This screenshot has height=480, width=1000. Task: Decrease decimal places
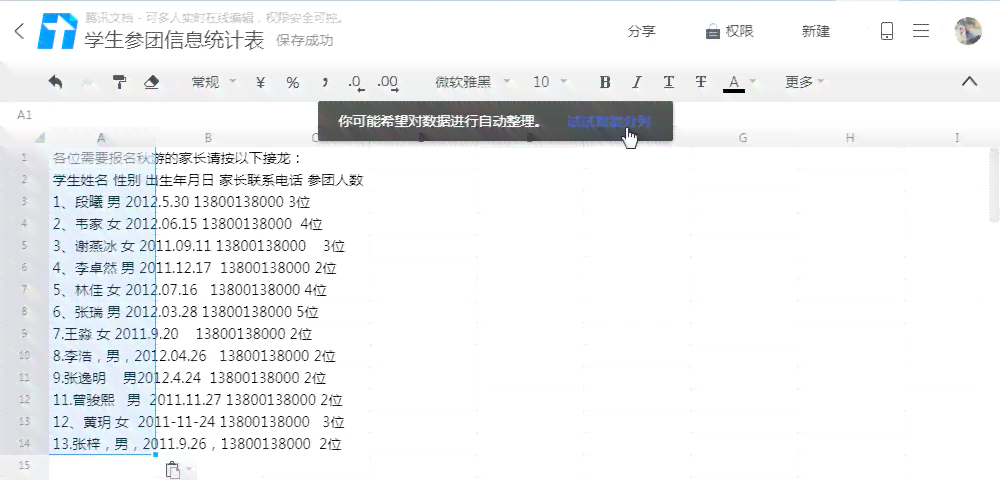(357, 82)
